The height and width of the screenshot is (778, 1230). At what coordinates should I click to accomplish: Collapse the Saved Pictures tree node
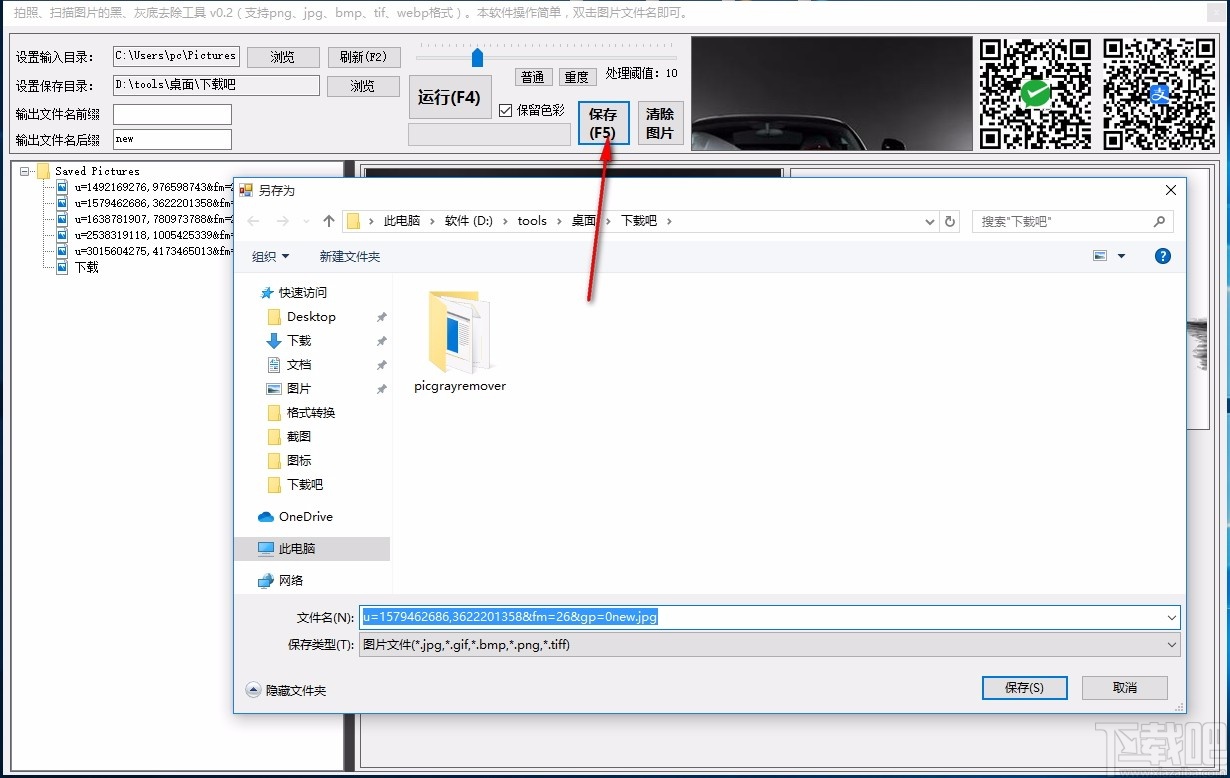[24, 171]
